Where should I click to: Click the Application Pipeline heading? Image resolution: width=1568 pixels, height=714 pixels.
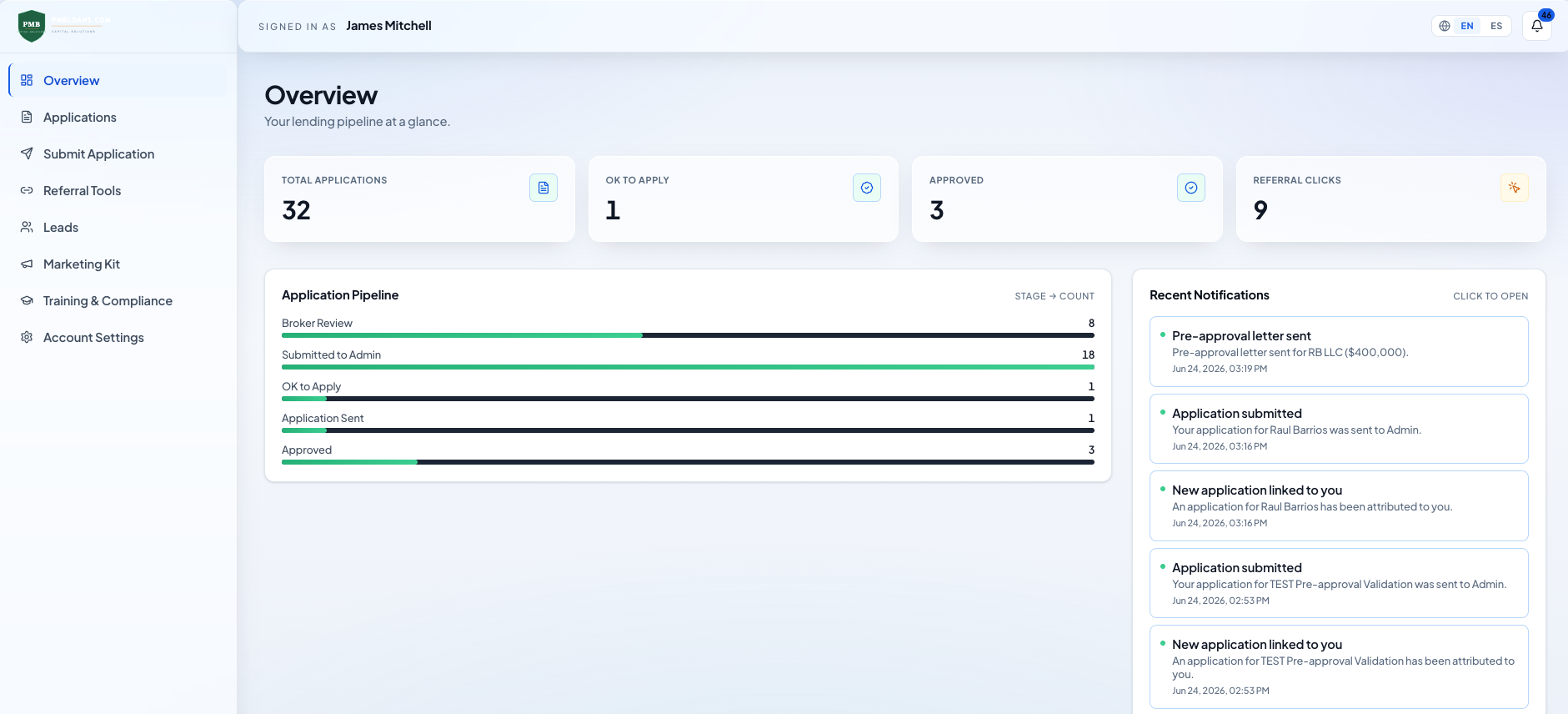click(340, 295)
